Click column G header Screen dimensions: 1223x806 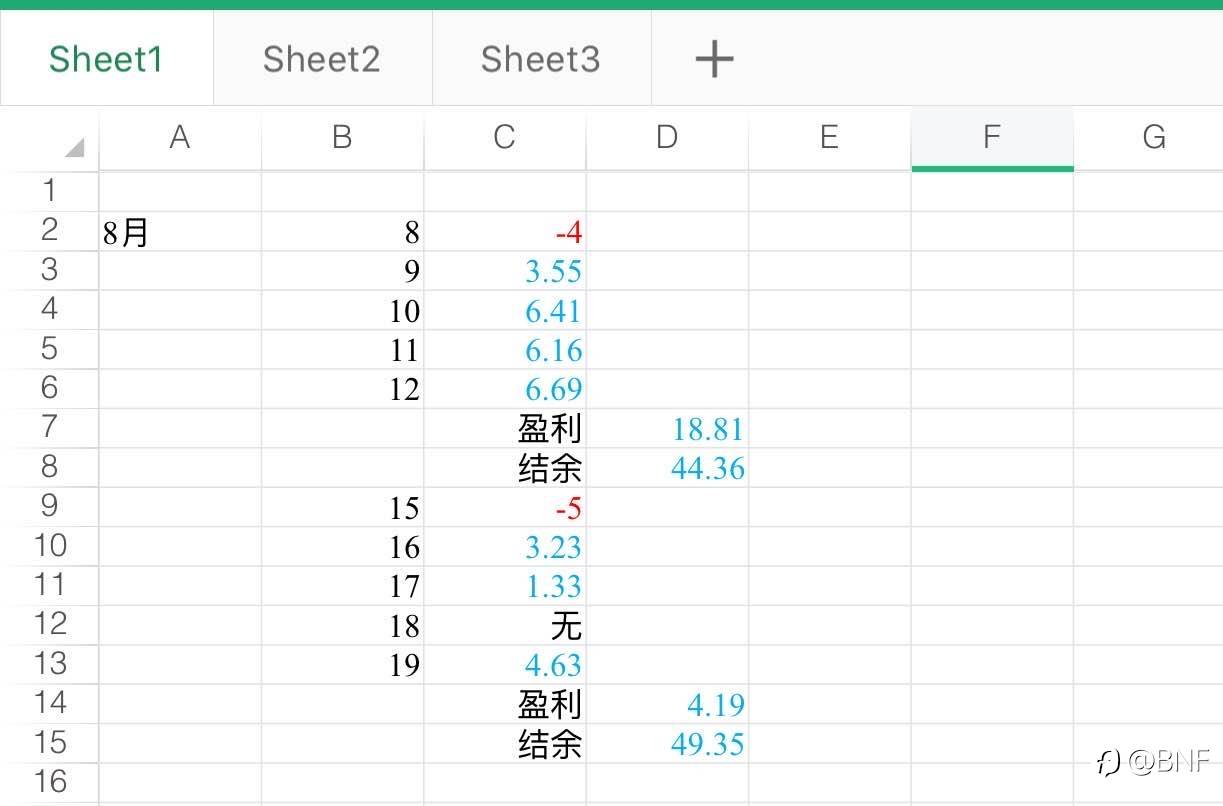pos(1153,138)
